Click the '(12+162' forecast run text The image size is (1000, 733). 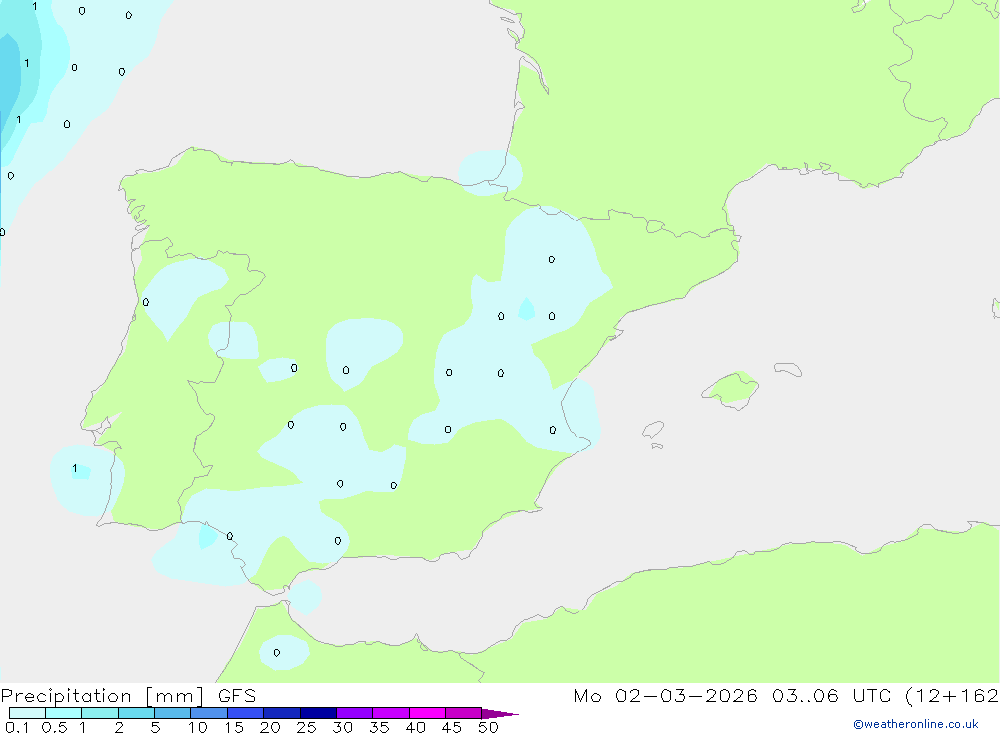coord(952,696)
